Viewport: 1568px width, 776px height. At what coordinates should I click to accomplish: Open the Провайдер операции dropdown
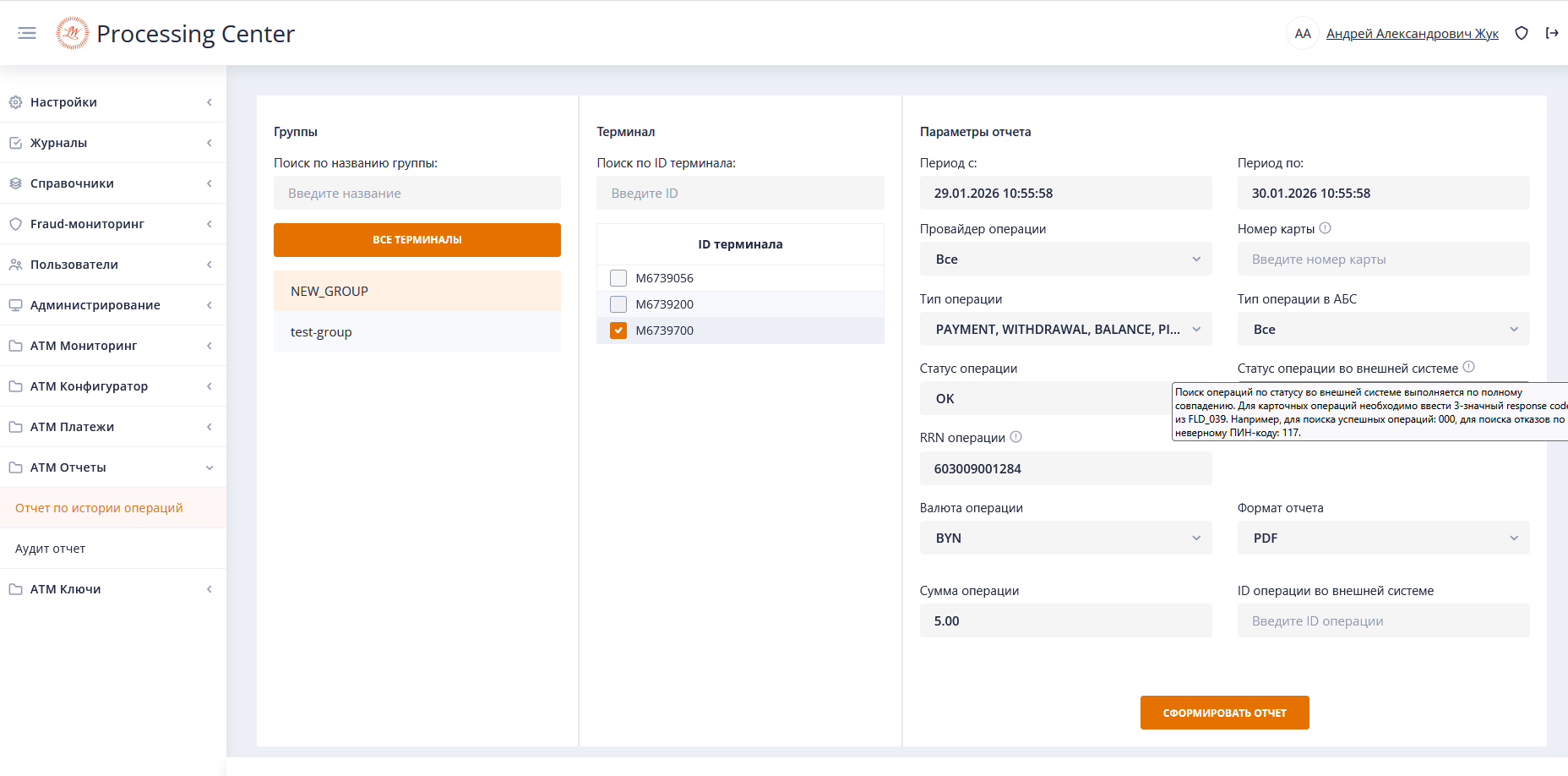[1065, 260]
